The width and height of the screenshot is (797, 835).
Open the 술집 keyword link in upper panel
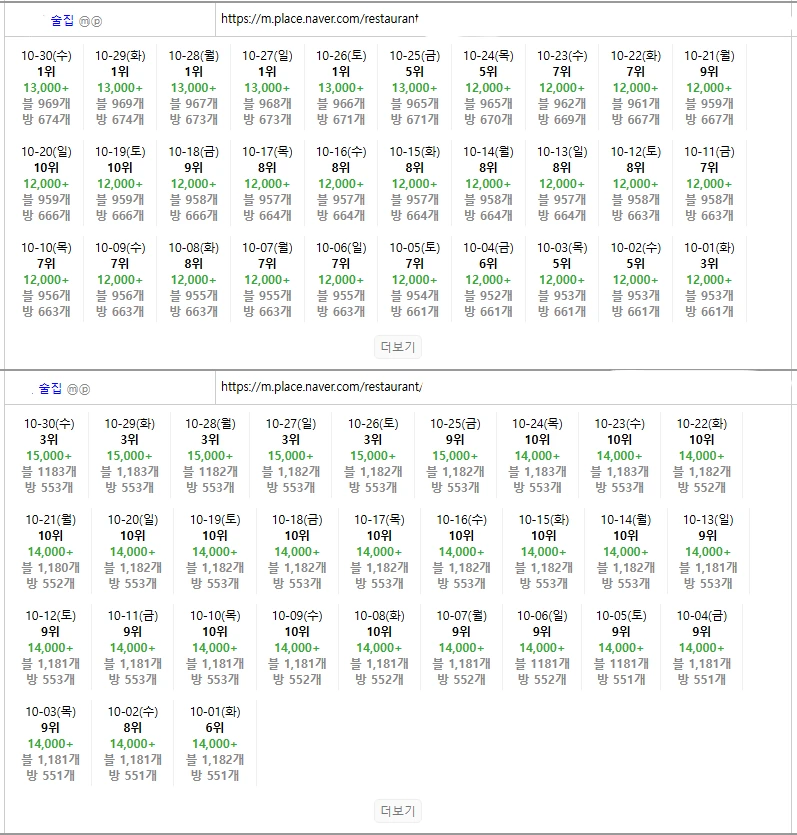click(62, 20)
